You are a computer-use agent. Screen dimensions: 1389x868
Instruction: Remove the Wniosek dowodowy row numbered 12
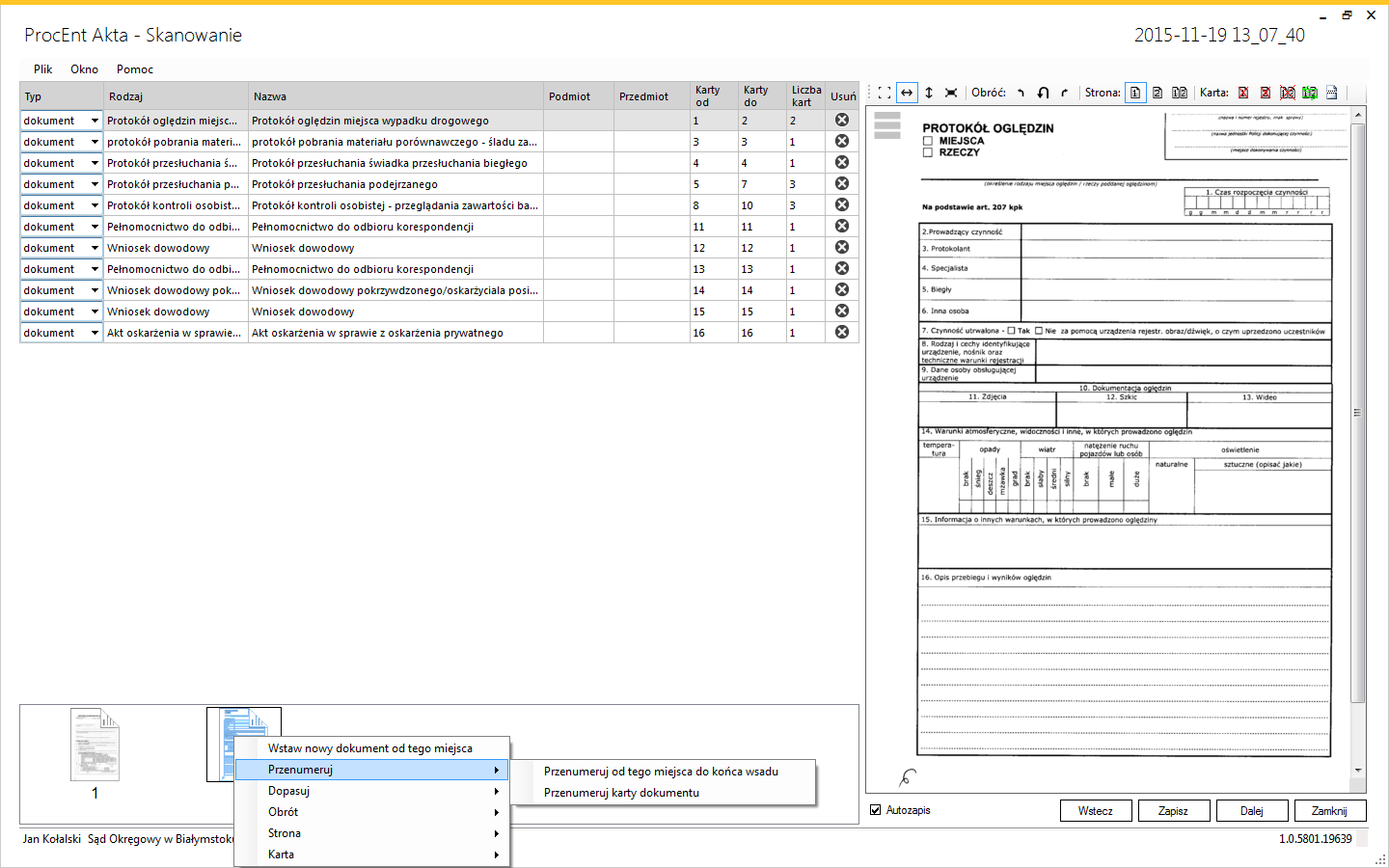(x=842, y=247)
